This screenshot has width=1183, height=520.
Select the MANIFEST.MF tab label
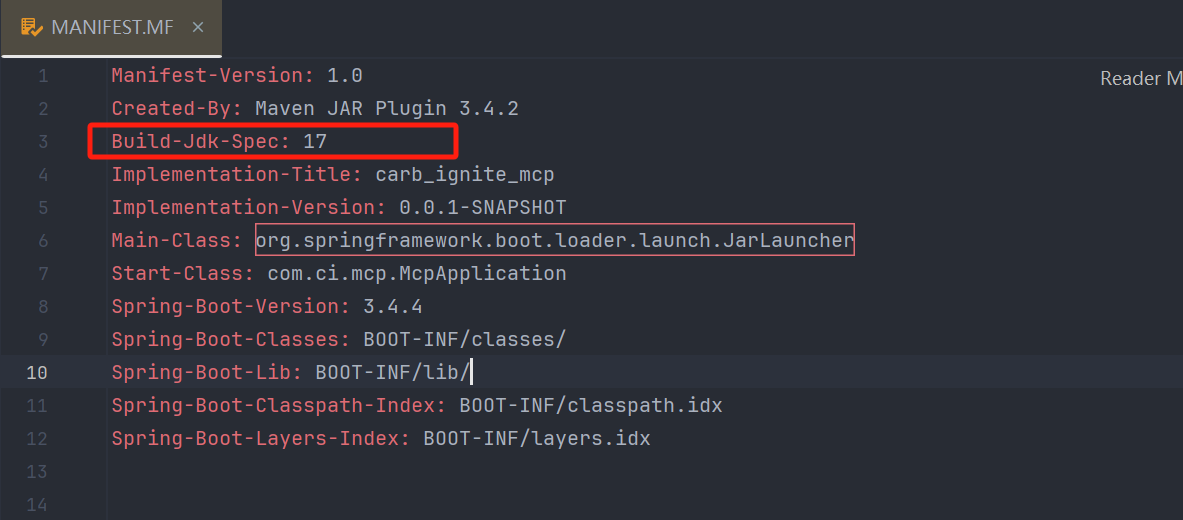[x=111, y=27]
